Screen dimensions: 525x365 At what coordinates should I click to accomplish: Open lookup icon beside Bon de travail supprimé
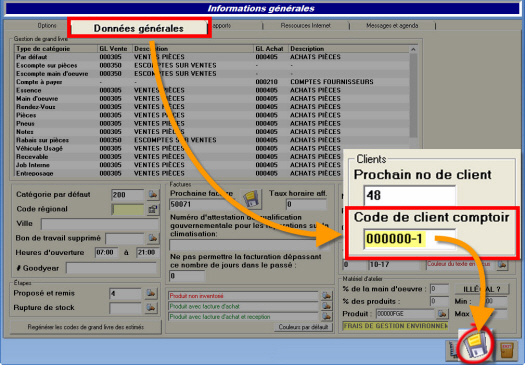[x=153, y=238]
